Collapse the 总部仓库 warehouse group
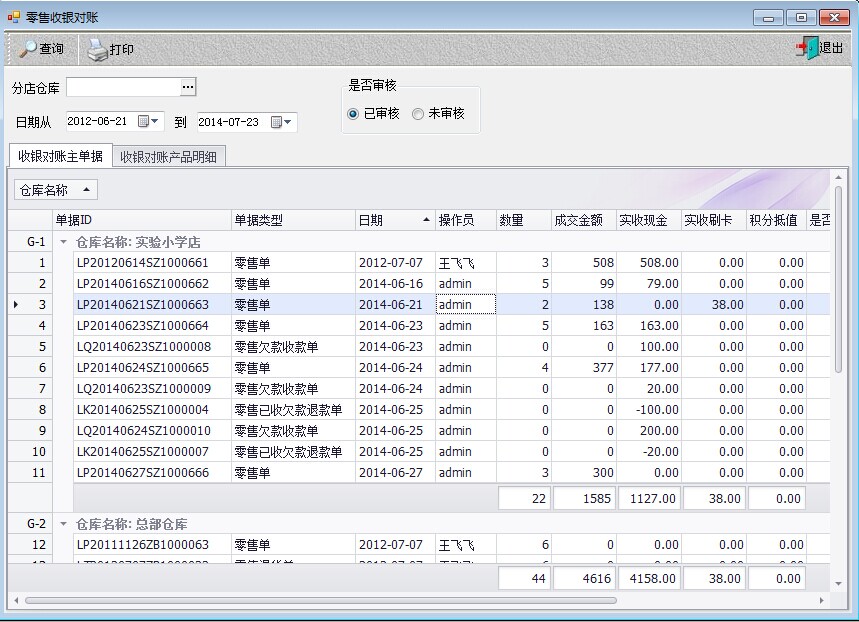This screenshot has height=622, width=859. (64, 524)
